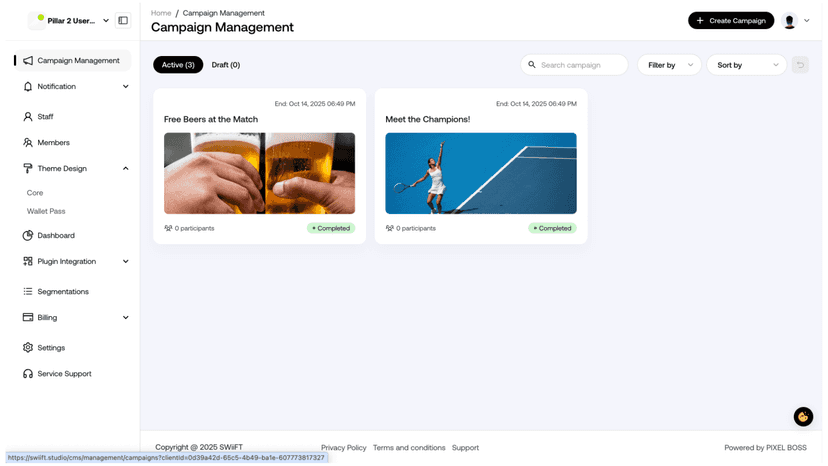This screenshot has height=466, width=828.
Task: Switch to the Draft (0) tab
Action: 226,65
